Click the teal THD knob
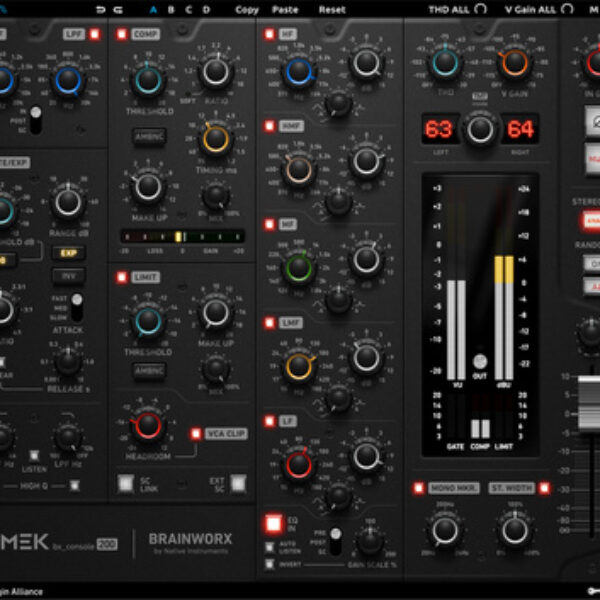600x600 pixels. [445, 63]
